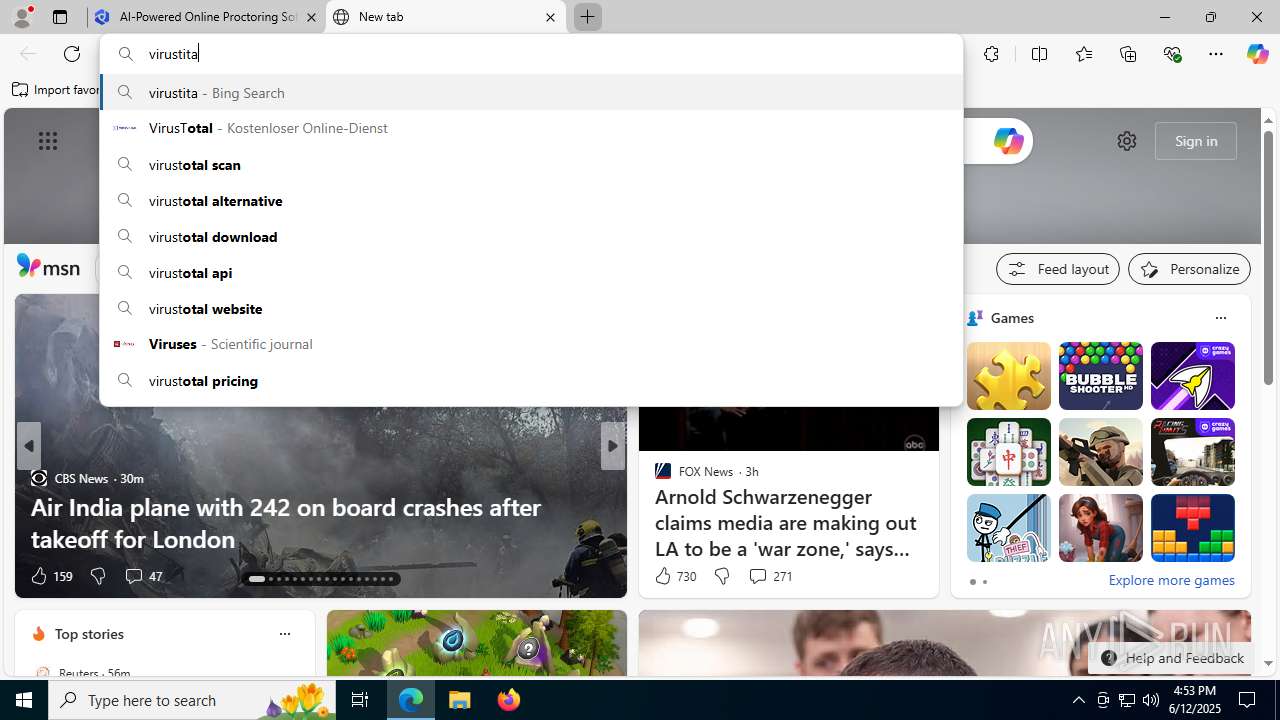Open Task View on taskbar

pyautogui.click(x=360, y=700)
